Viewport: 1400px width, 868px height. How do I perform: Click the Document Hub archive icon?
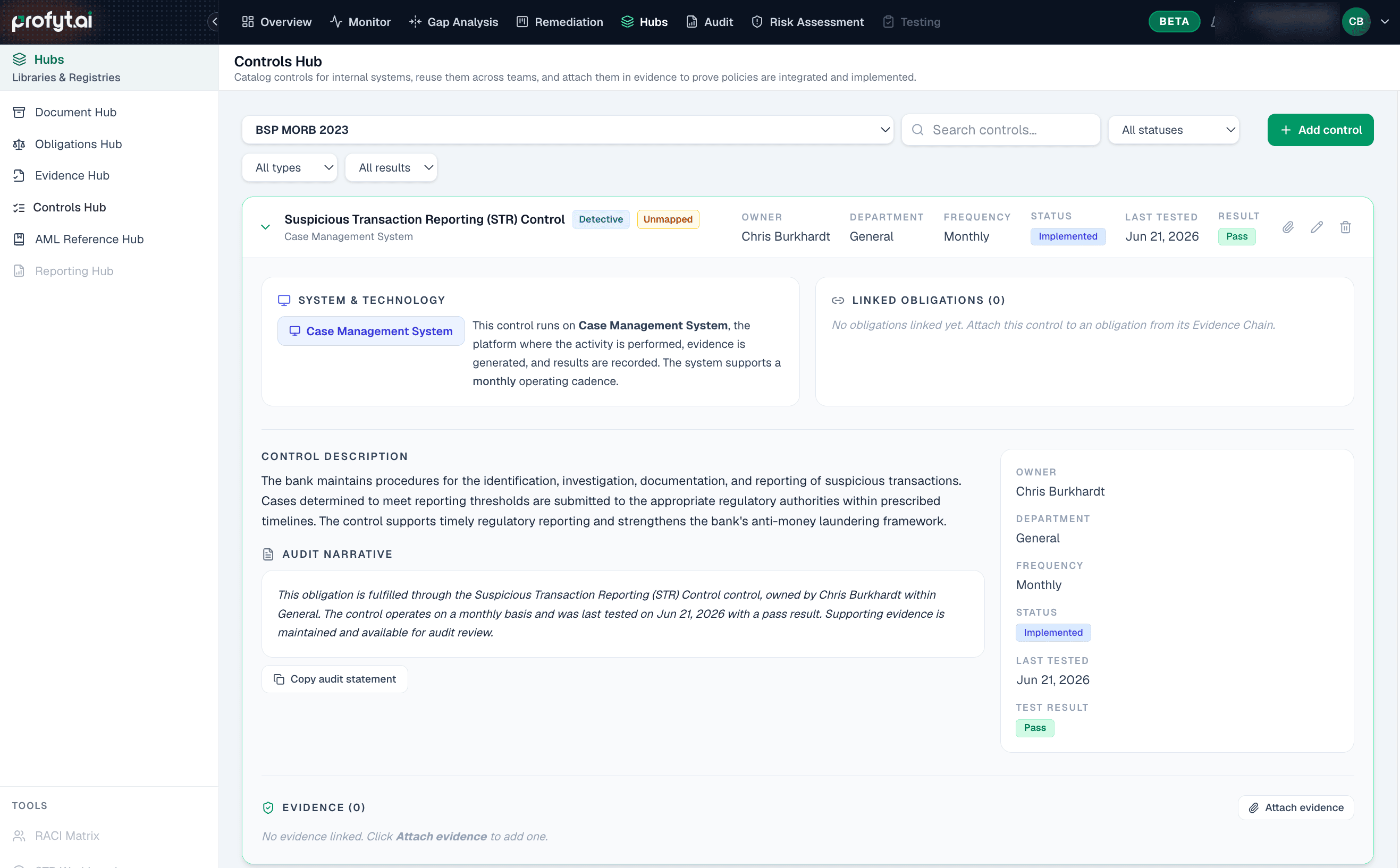pyautogui.click(x=19, y=113)
